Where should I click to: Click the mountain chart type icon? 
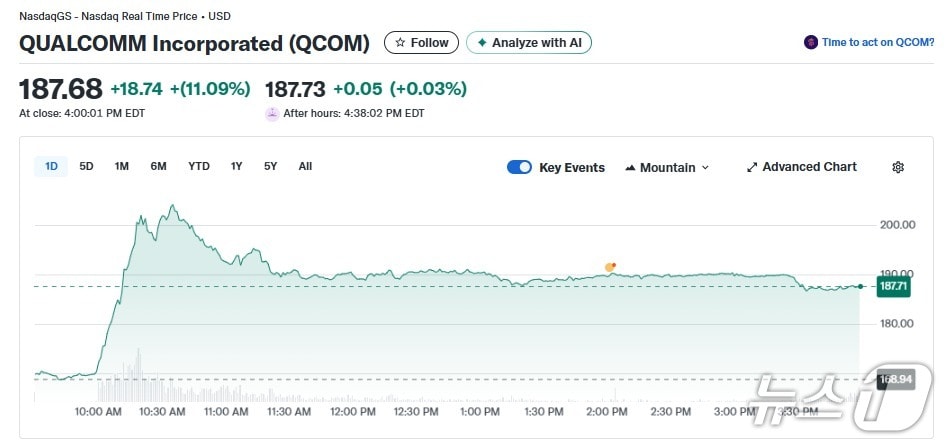pos(630,168)
